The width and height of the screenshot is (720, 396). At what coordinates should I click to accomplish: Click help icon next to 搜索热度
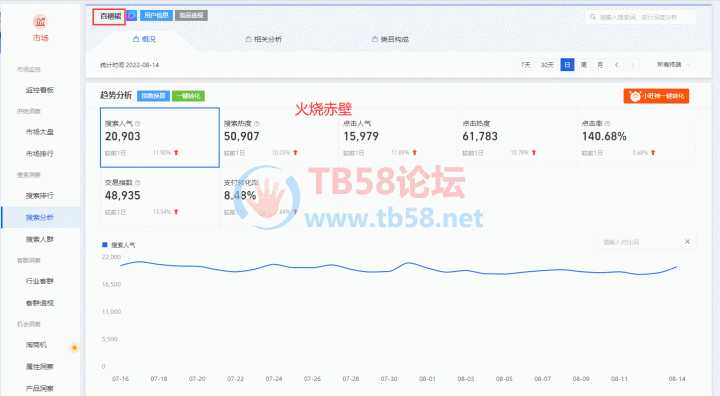[257, 124]
